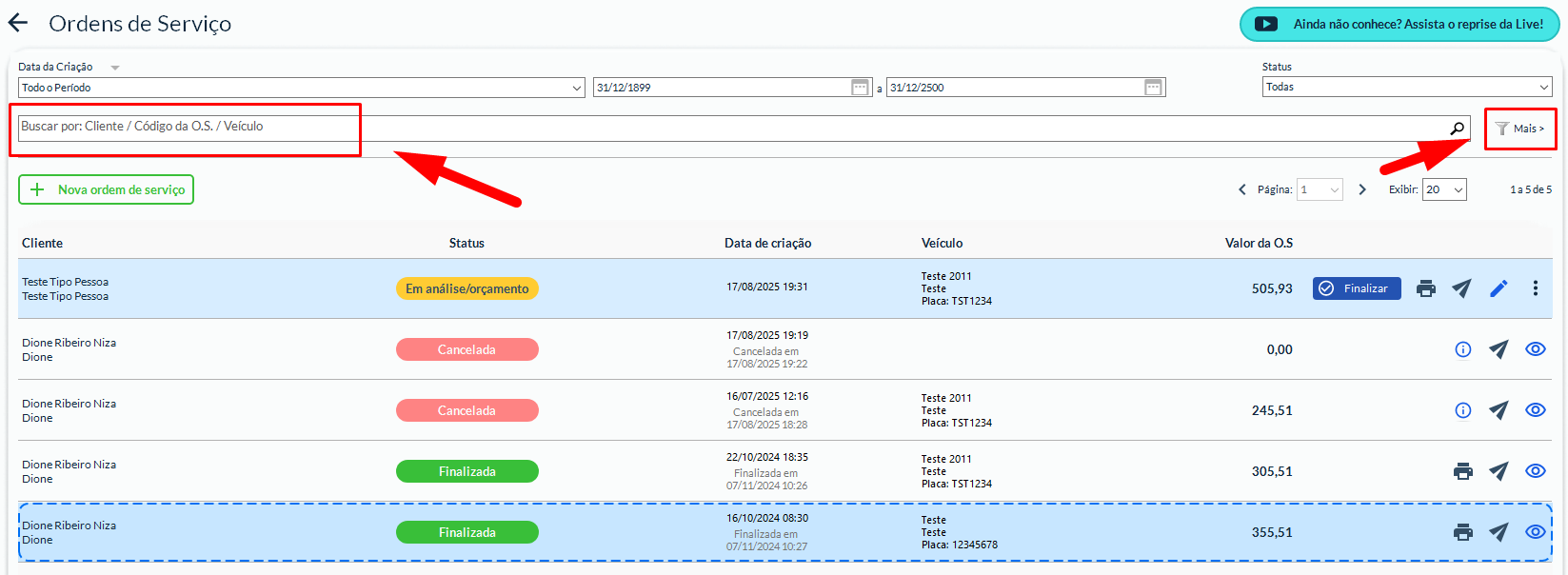This screenshot has width=1568, height=575.
Task: Finalizar the first service order
Action: point(1356,288)
